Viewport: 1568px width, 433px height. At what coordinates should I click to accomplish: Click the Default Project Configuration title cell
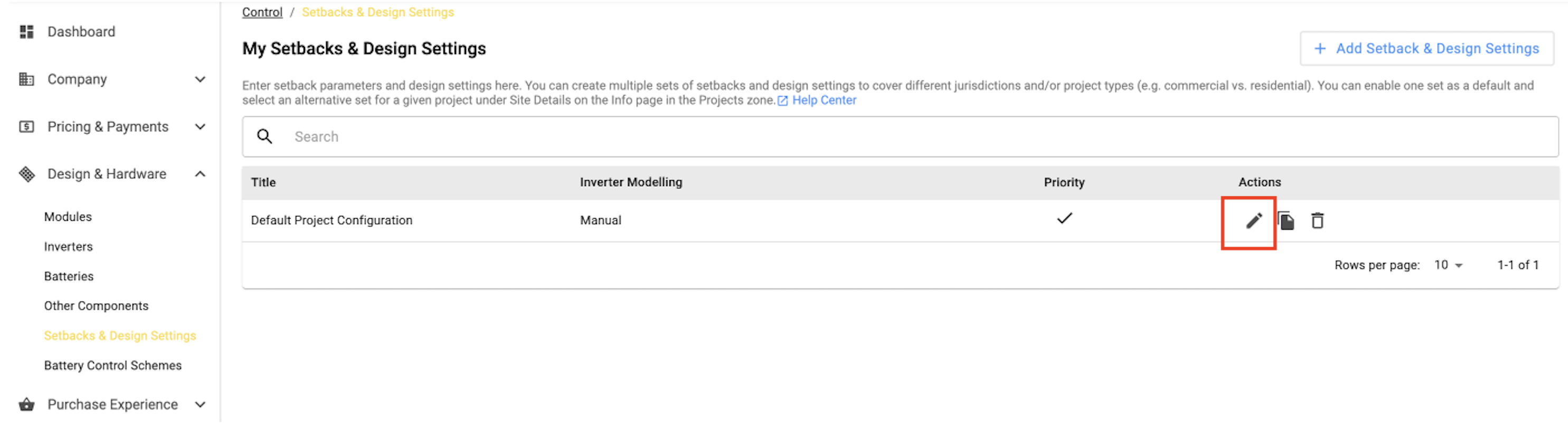(331, 220)
